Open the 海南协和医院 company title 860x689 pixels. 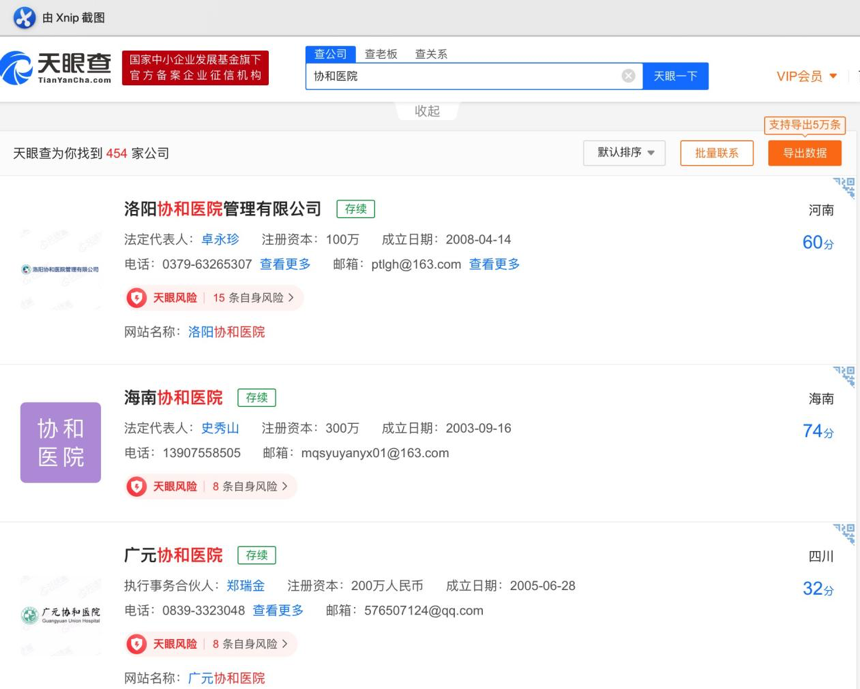[173, 398]
